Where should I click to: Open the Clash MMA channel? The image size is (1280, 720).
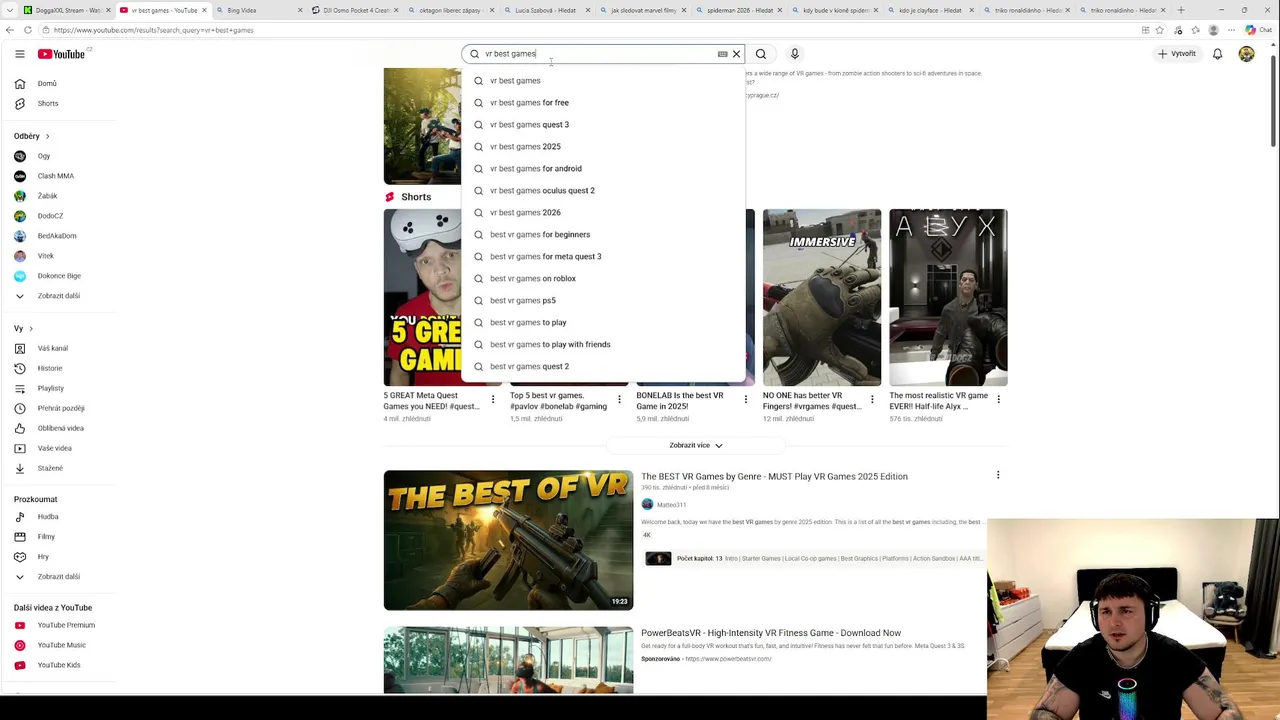tap(58, 176)
